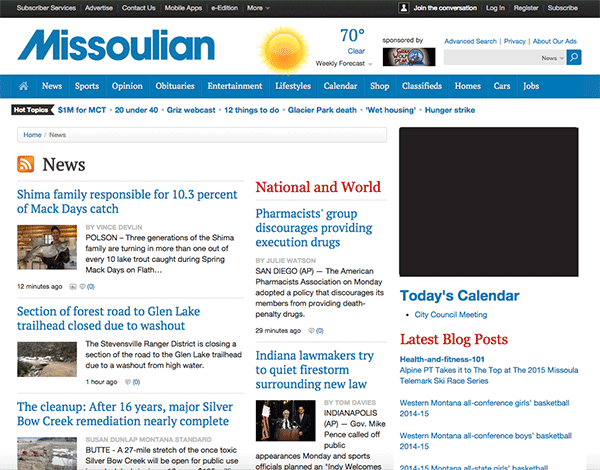This screenshot has width=600, height=470.
Task: Open Glen Lake trailhead washout headline
Action: (108, 318)
